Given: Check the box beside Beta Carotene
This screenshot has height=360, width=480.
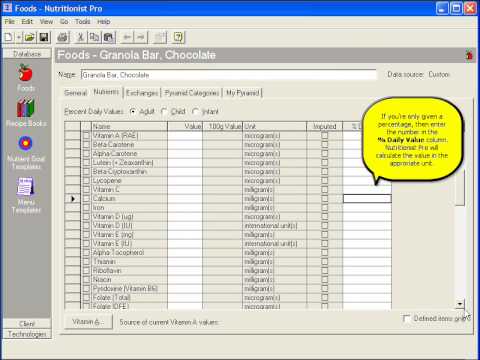Looking at the screenshot, I should coord(86,145).
